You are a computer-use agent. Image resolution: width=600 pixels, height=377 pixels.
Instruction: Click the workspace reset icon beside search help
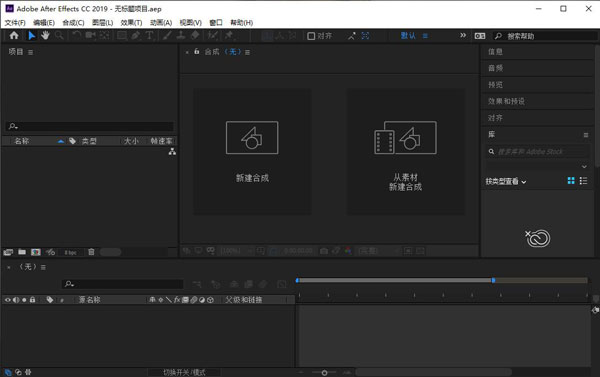click(x=480, y=36)
